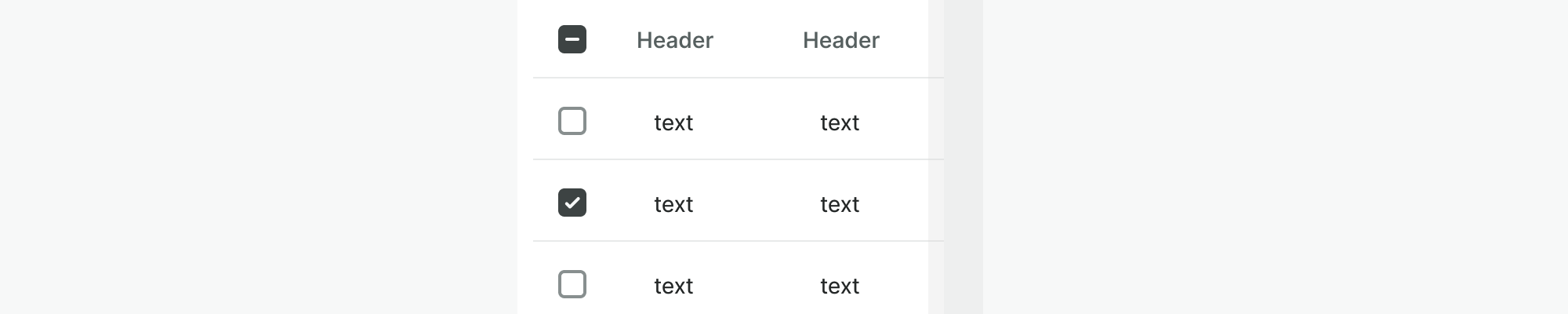Select first row's second-column "text" cell
The height and width of the screenshot is (314, 1568).
[840, 122]
